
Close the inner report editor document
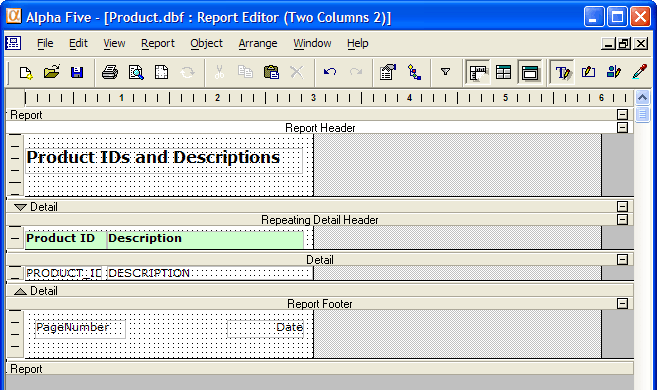[641, 43]
